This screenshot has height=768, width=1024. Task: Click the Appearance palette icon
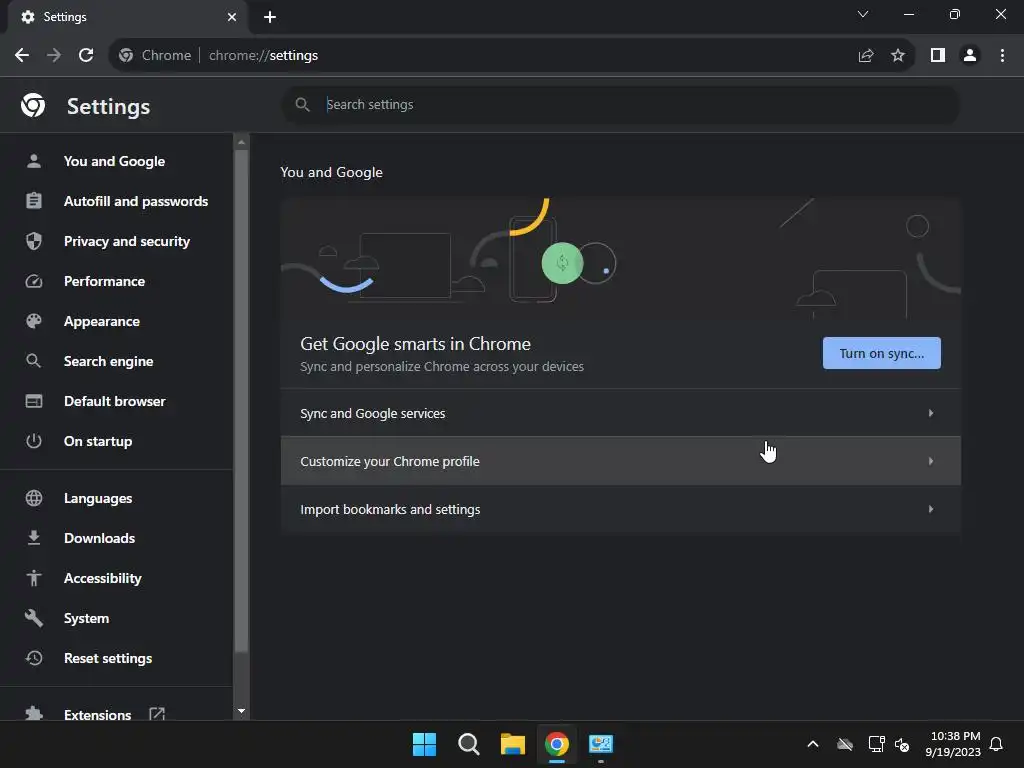coord(34,321)
